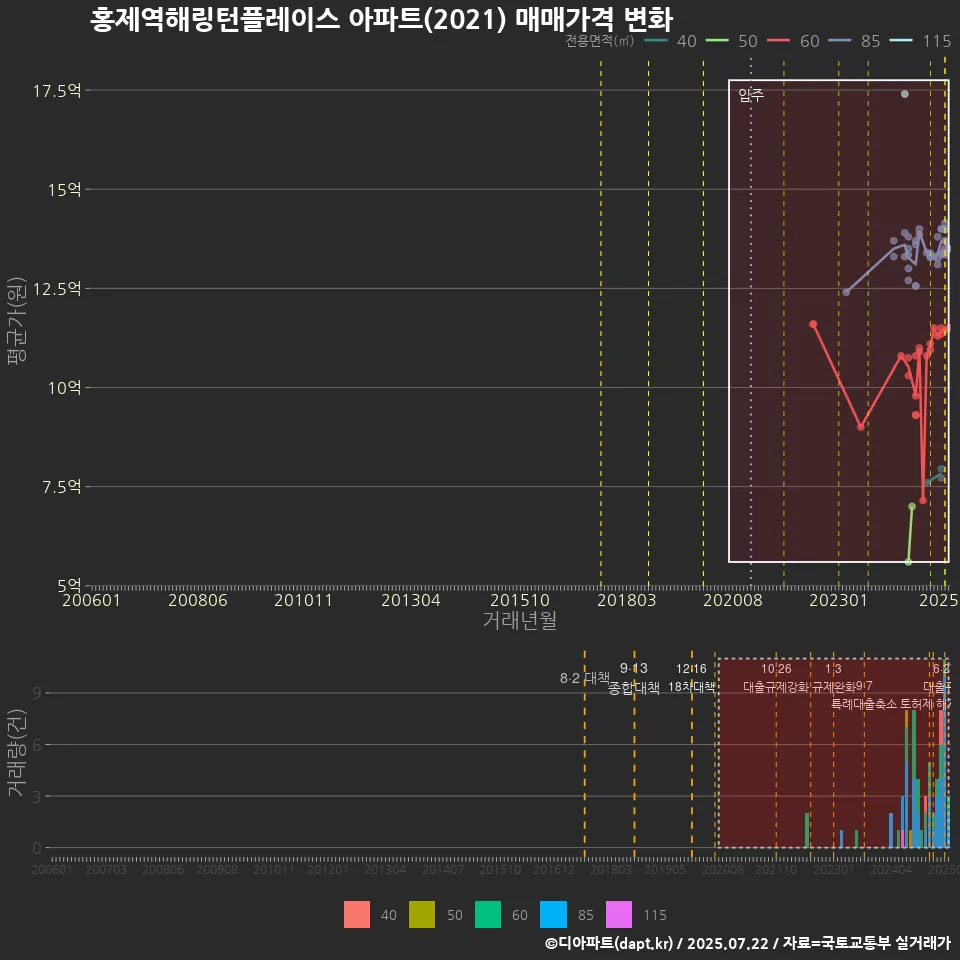960x960 pixels.
Task: Click the '거래년월' x-axis title
Action: coord(520,620)
